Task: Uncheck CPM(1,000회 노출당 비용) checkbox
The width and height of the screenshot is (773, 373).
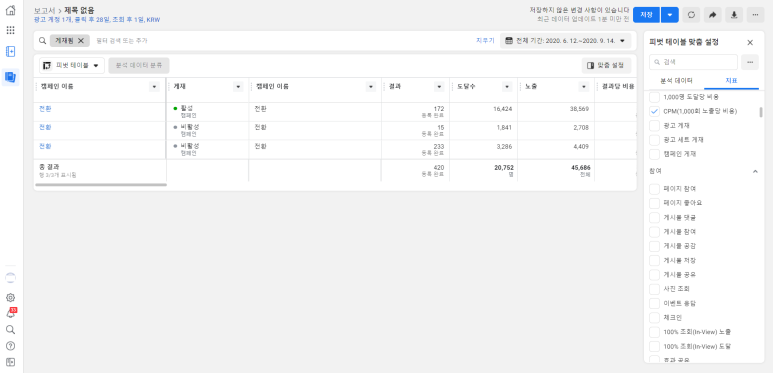Action: click(x=654, y=111)
